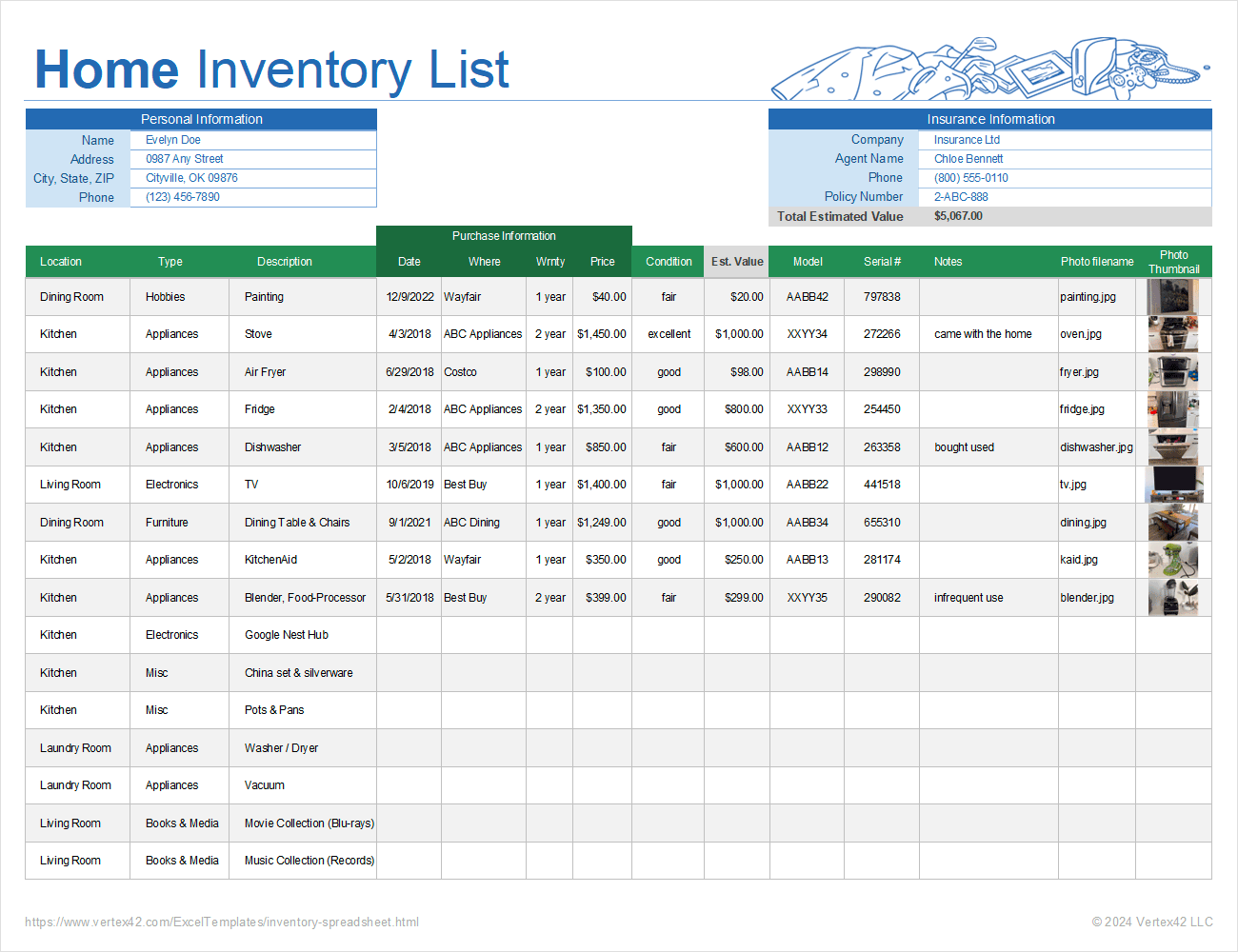The height and width of the screenshot is (952, 1238).
Task: Select the Est. Value column header
Action: tap(736, 261)
